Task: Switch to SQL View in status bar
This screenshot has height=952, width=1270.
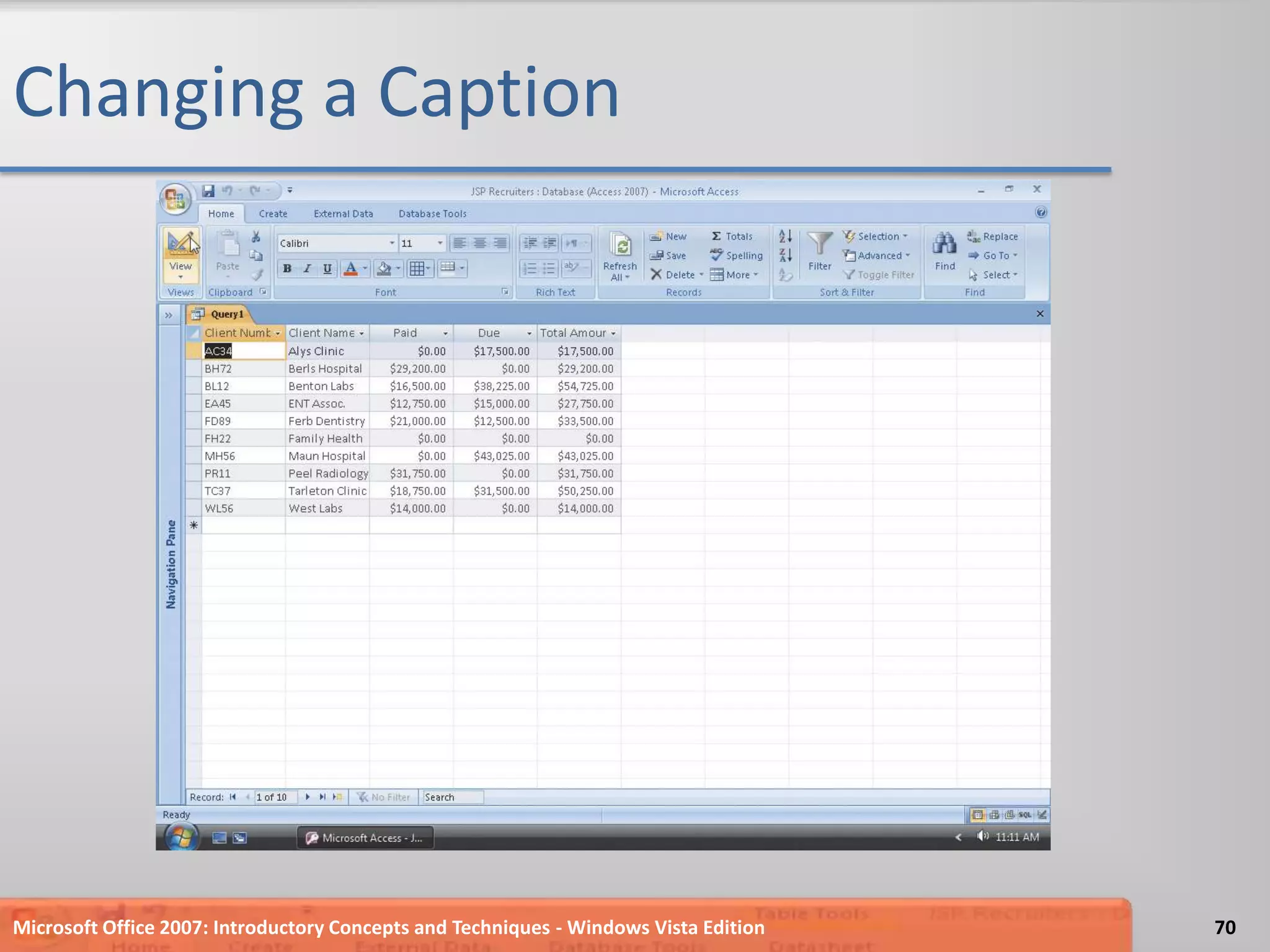Action: click(1025, 815)
